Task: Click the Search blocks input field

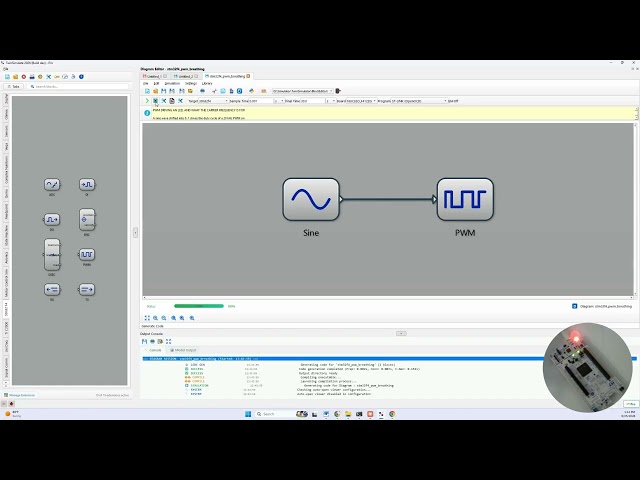Action: [x=78, y=87]
